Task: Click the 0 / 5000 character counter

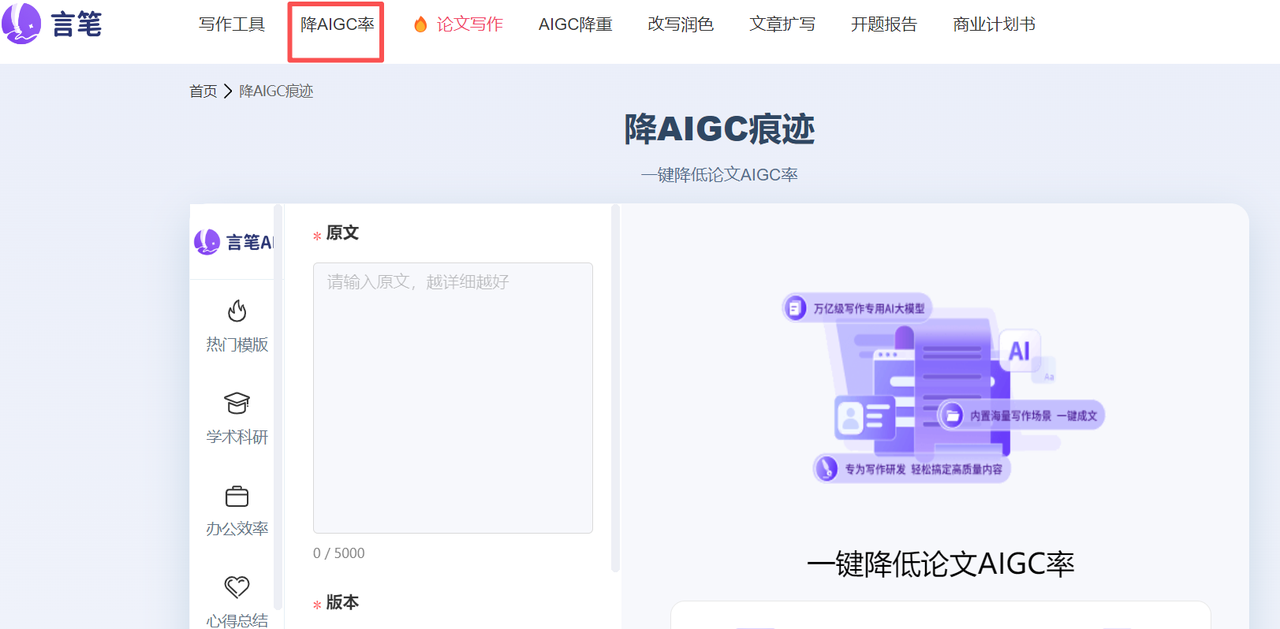Action: point(339,553)
